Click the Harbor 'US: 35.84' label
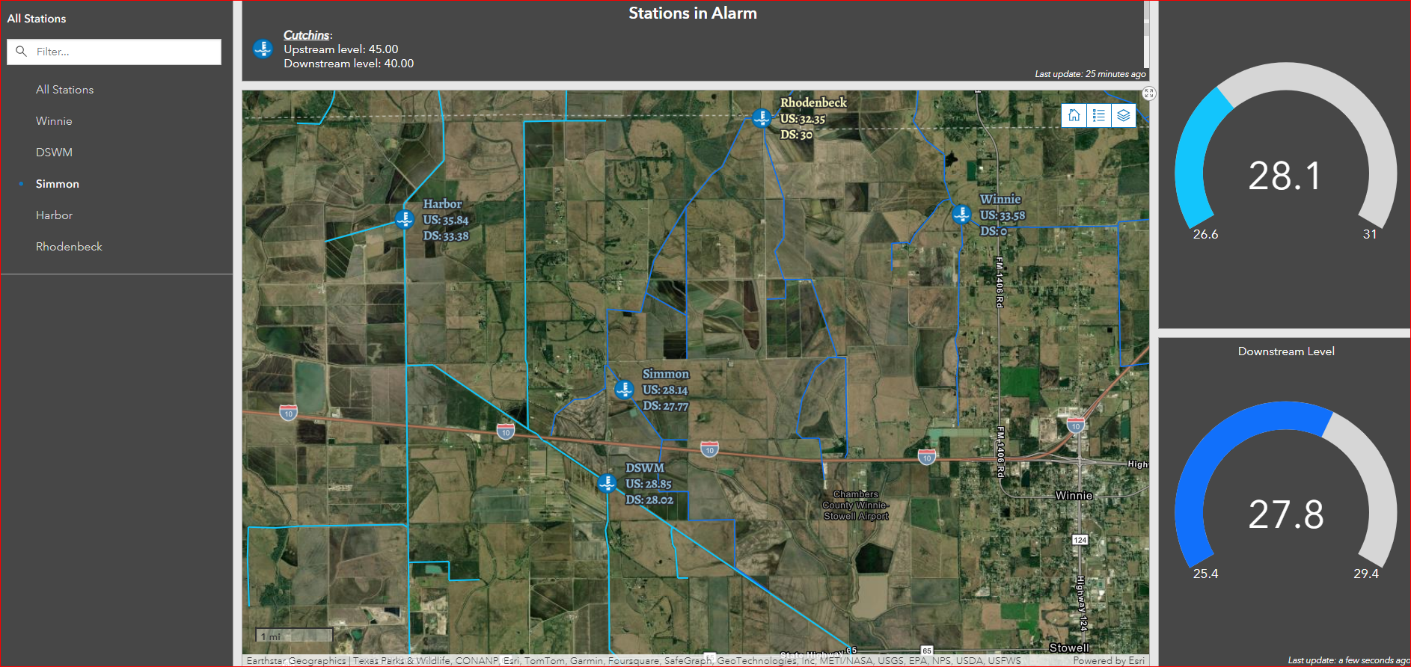This screenshot has width=1411, height=667. 446,220
